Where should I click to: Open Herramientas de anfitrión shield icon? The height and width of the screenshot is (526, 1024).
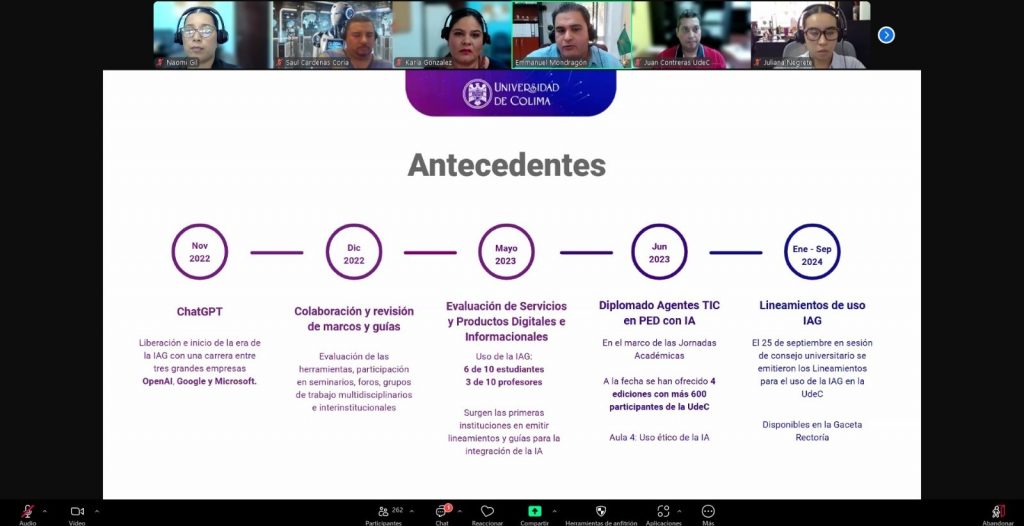pyautogui.click(x=601, y=511)
